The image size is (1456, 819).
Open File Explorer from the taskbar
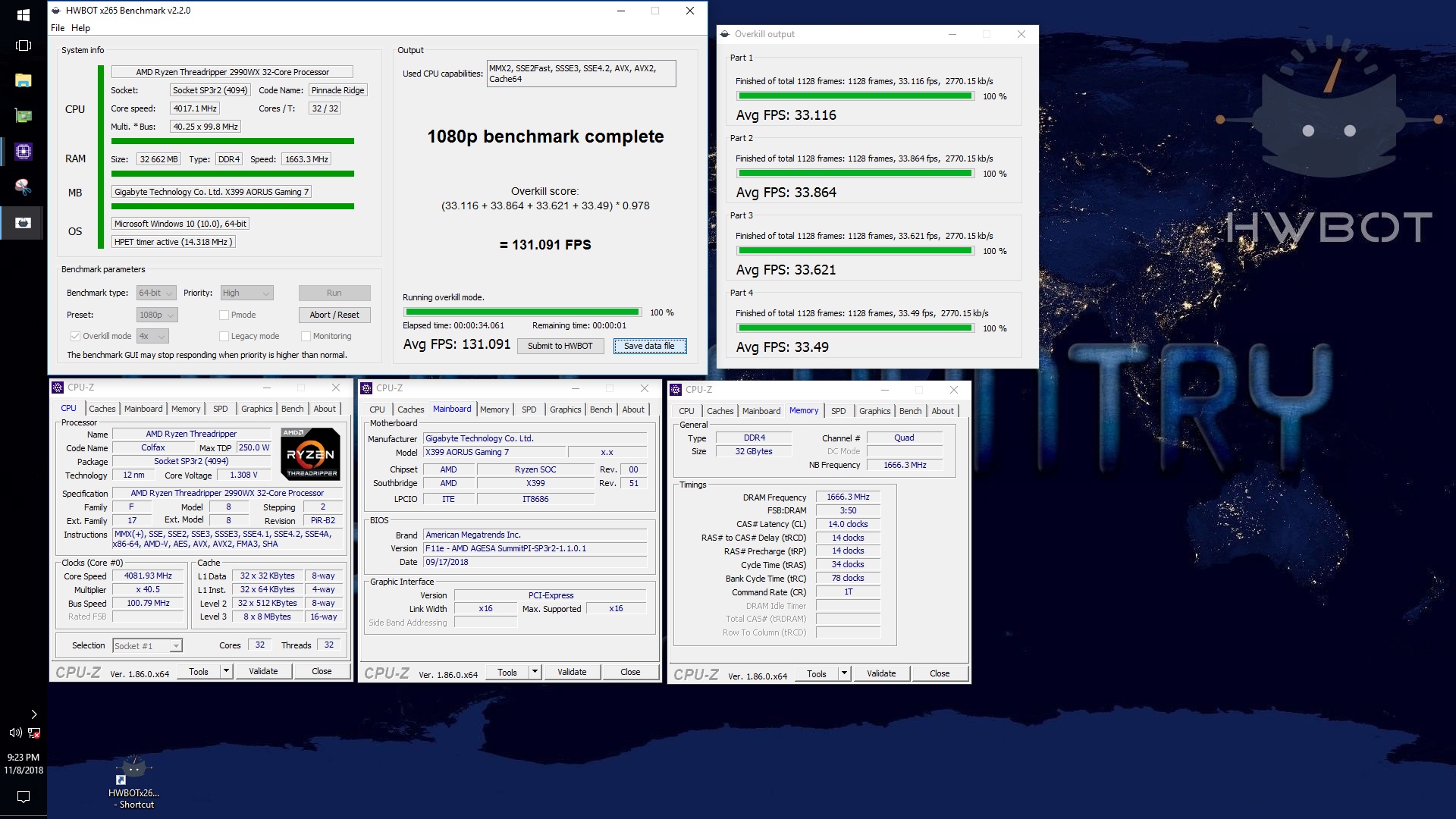point(23,80)
